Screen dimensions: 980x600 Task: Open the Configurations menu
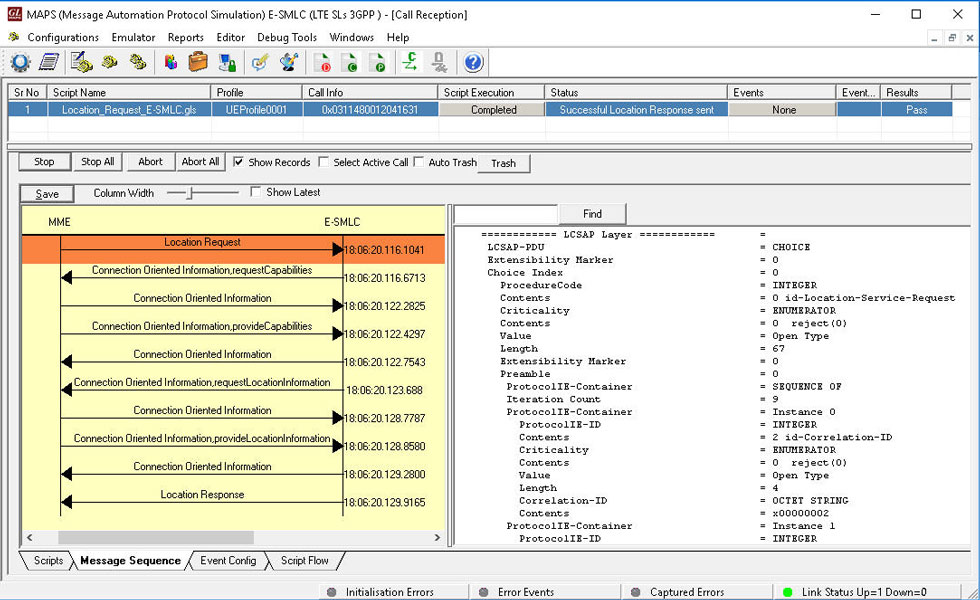click(63, 37)
